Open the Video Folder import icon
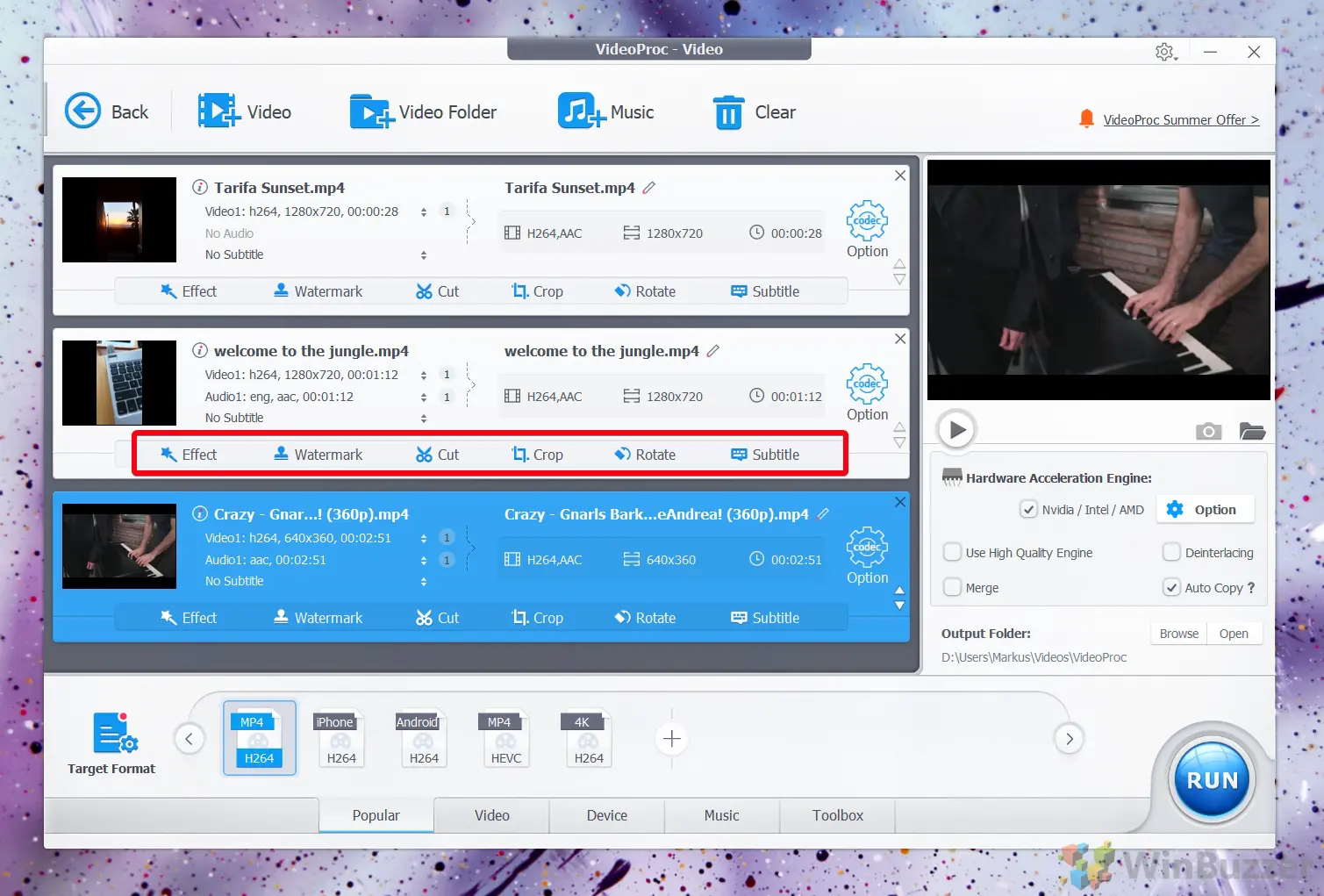 point(371,111)
